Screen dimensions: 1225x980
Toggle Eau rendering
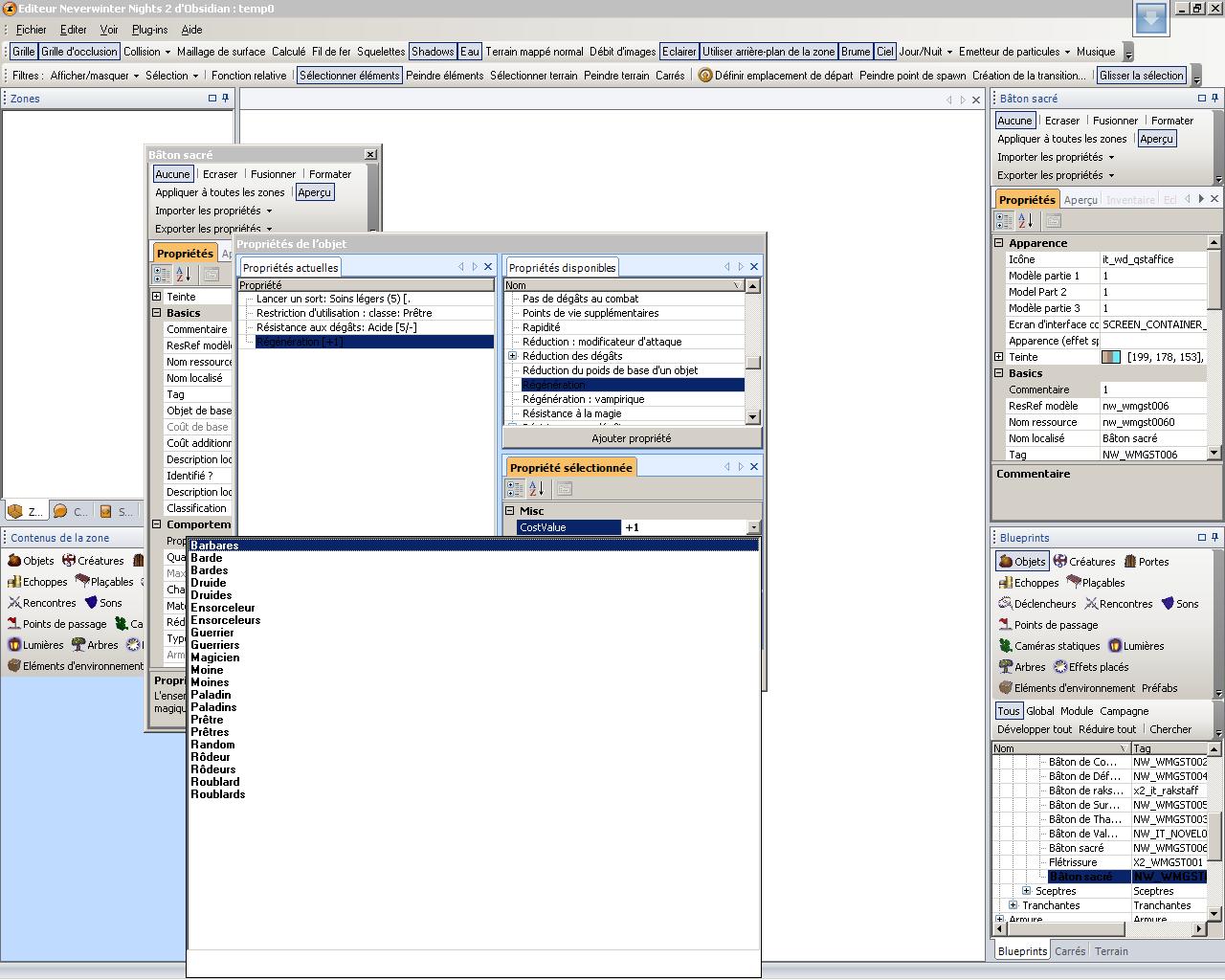[x=470, y=52]
